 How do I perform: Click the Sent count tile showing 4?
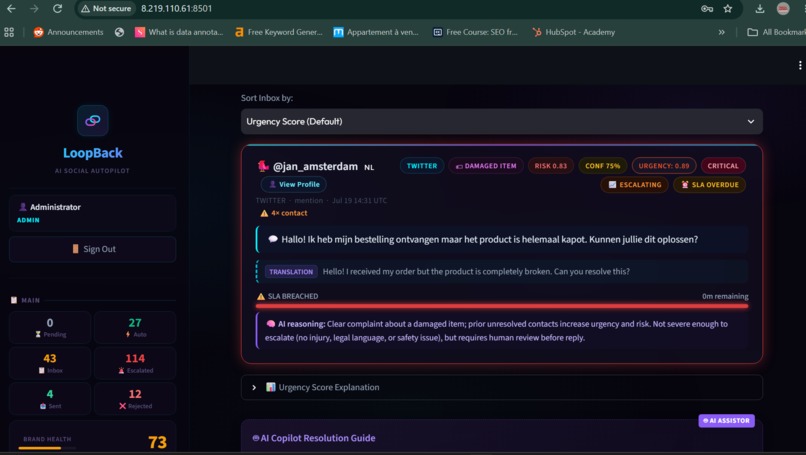click(50, 398)
